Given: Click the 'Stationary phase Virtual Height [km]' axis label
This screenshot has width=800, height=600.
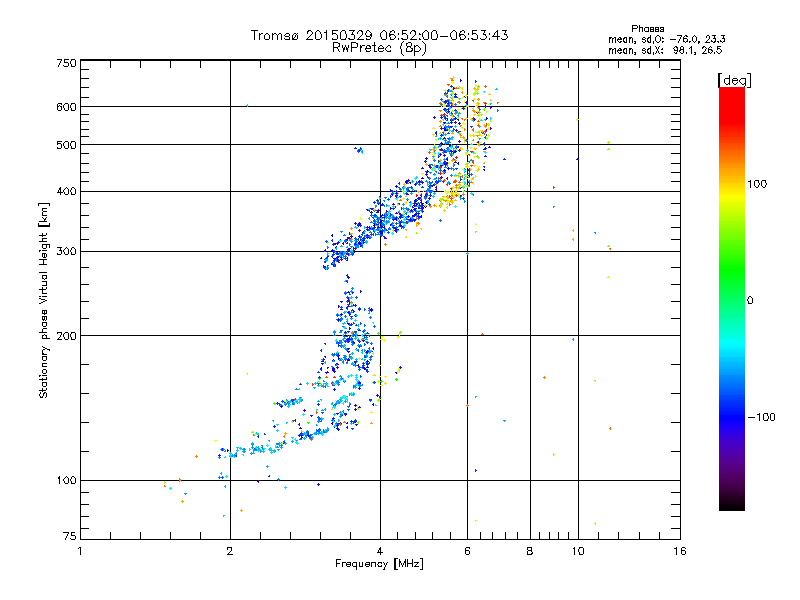Looking at the screenshot, I should pos(44,300).
